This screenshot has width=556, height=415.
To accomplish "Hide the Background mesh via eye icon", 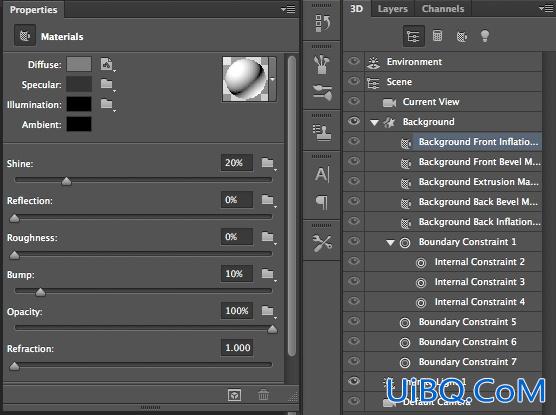I will [x=354, y=121].
